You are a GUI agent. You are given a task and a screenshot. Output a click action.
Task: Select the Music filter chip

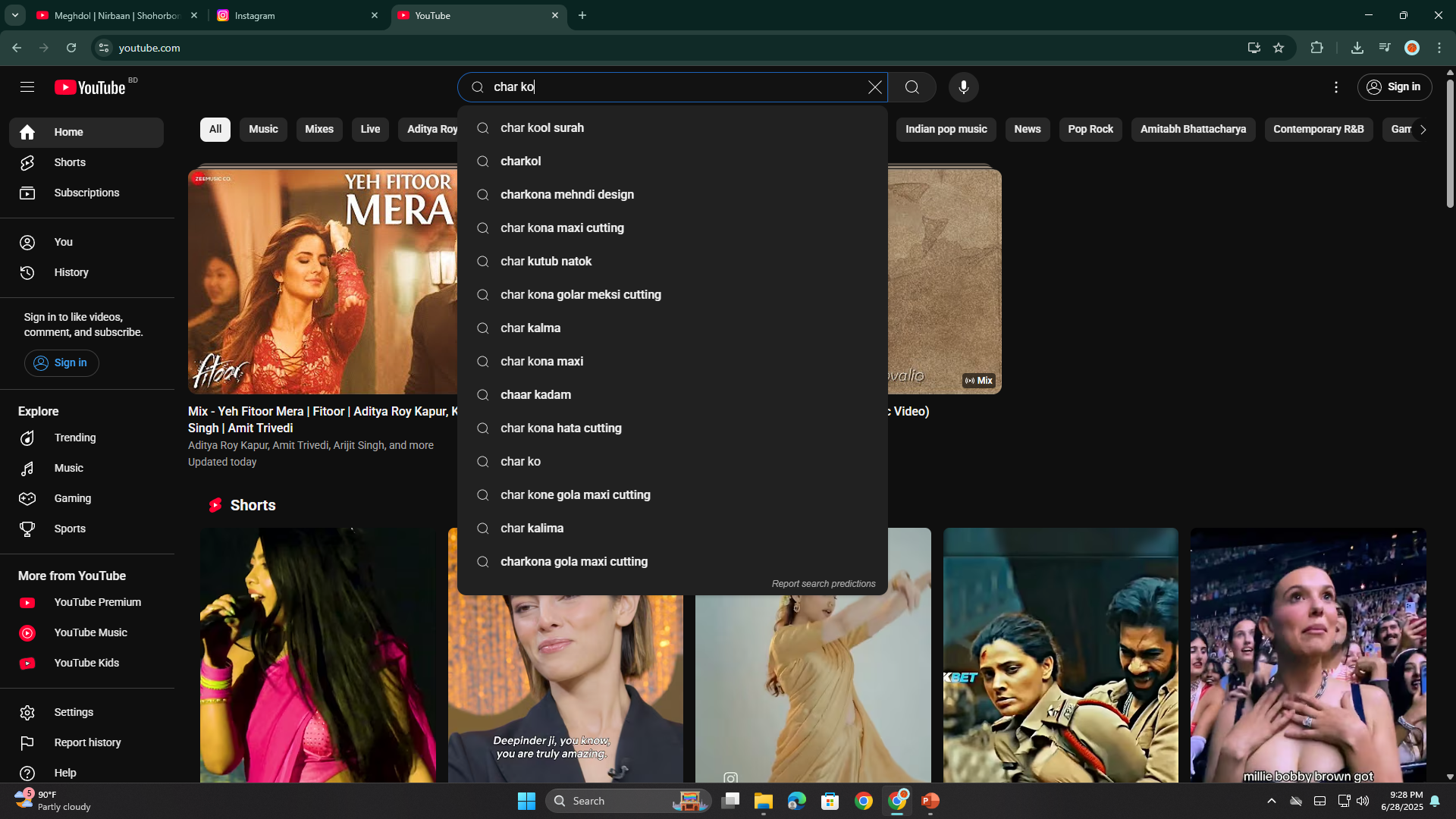click(x=263, y=129)
